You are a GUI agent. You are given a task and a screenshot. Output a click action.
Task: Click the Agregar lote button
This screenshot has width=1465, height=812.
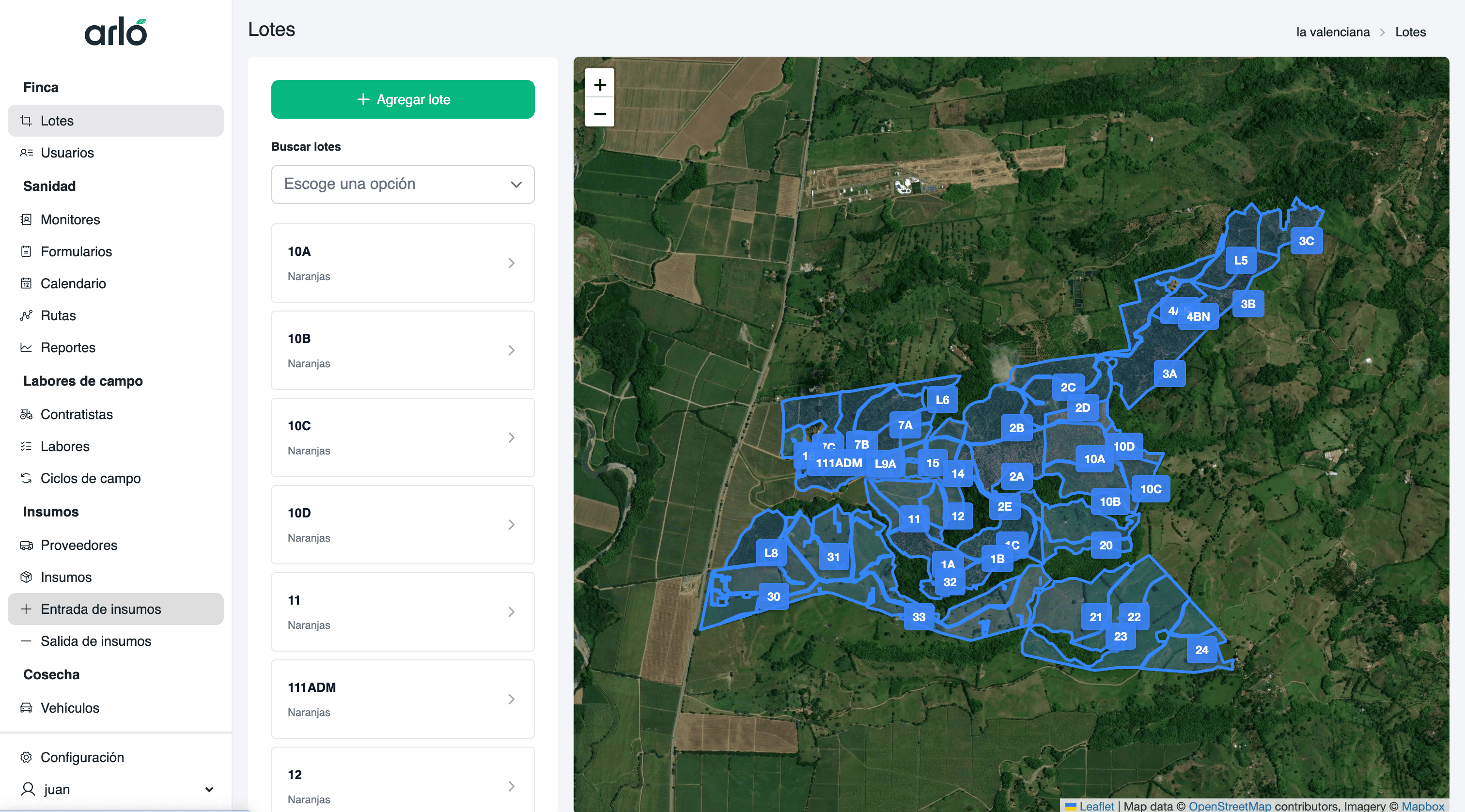[403, 99]
